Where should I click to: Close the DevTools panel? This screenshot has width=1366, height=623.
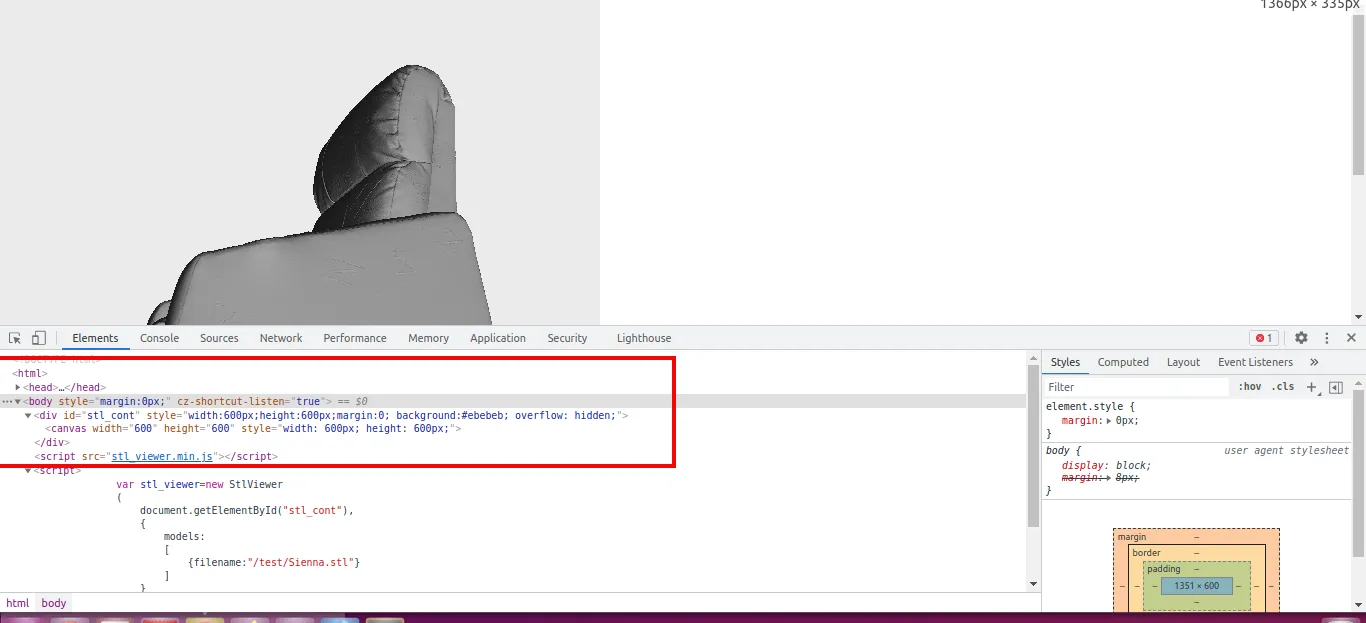click(1351, 338)
